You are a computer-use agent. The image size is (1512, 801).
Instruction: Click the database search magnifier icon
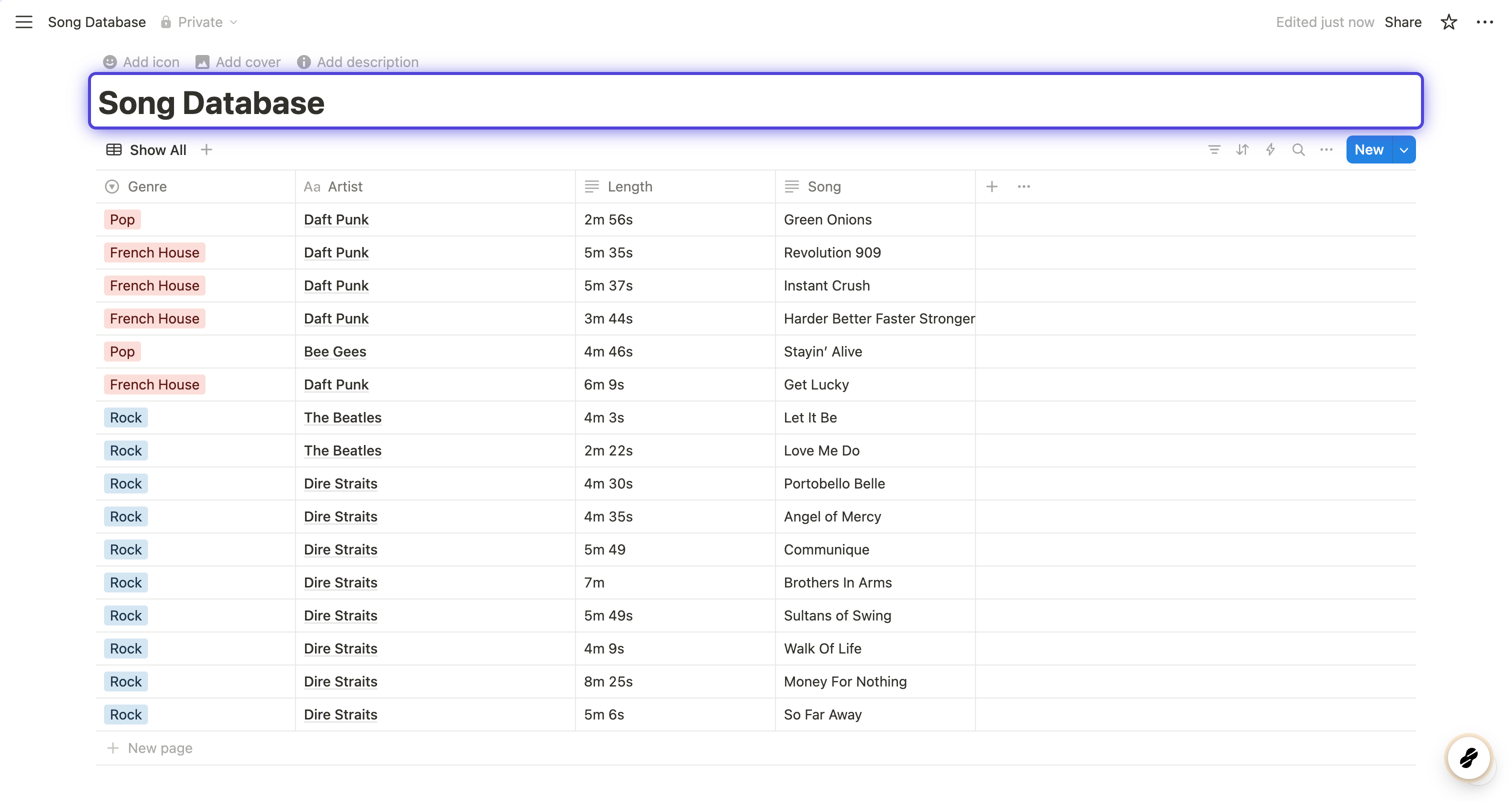pyautogui.click(x=1298, y=149)
